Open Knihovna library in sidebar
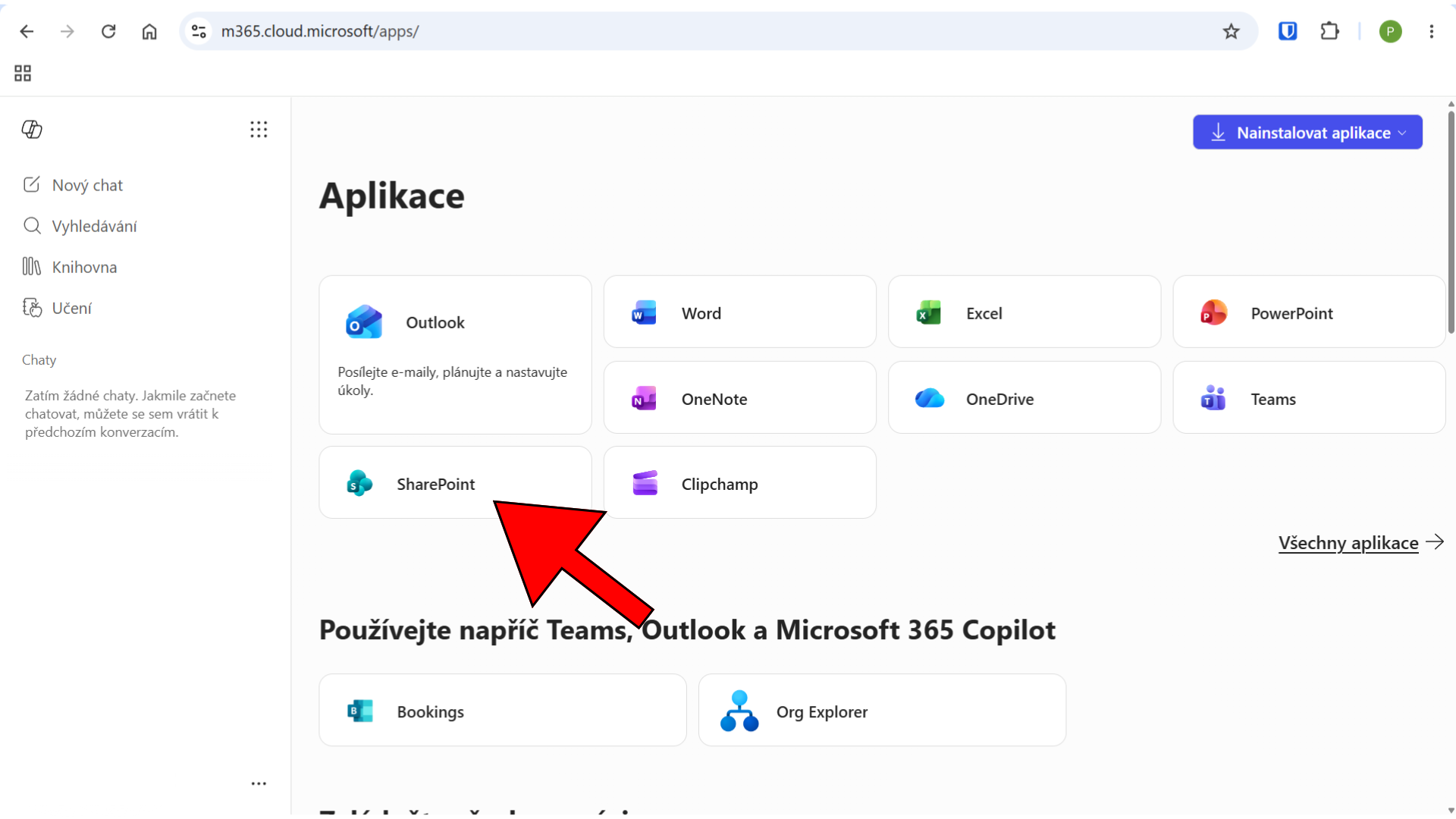This screenshot has width=1456, height=819. (70, 267)
